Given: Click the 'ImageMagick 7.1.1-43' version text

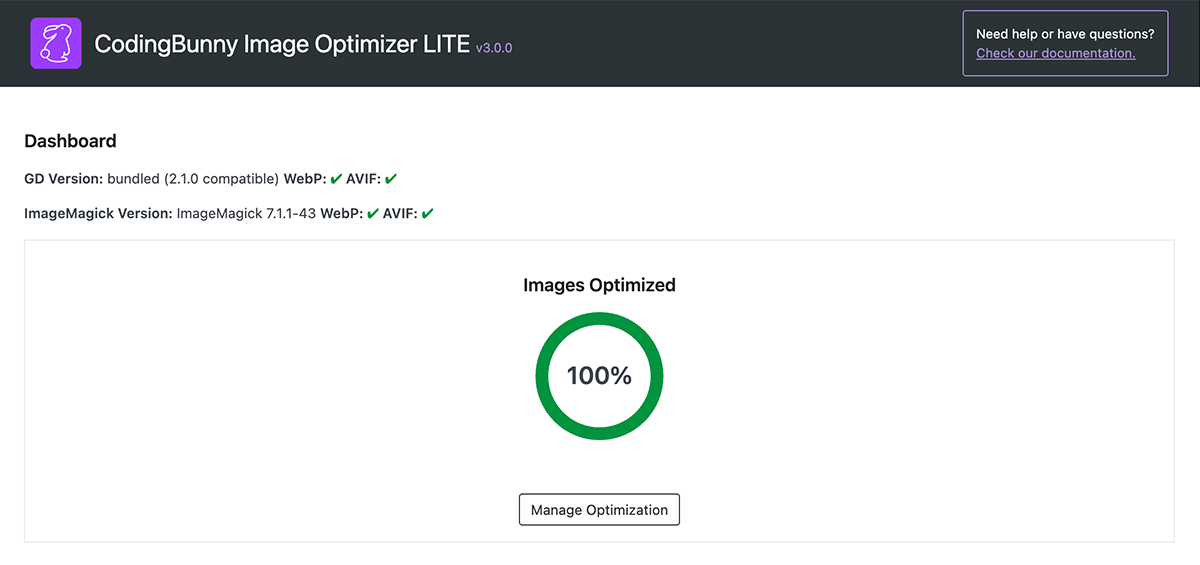Looking at the screenshot, I should coord(246,214).
